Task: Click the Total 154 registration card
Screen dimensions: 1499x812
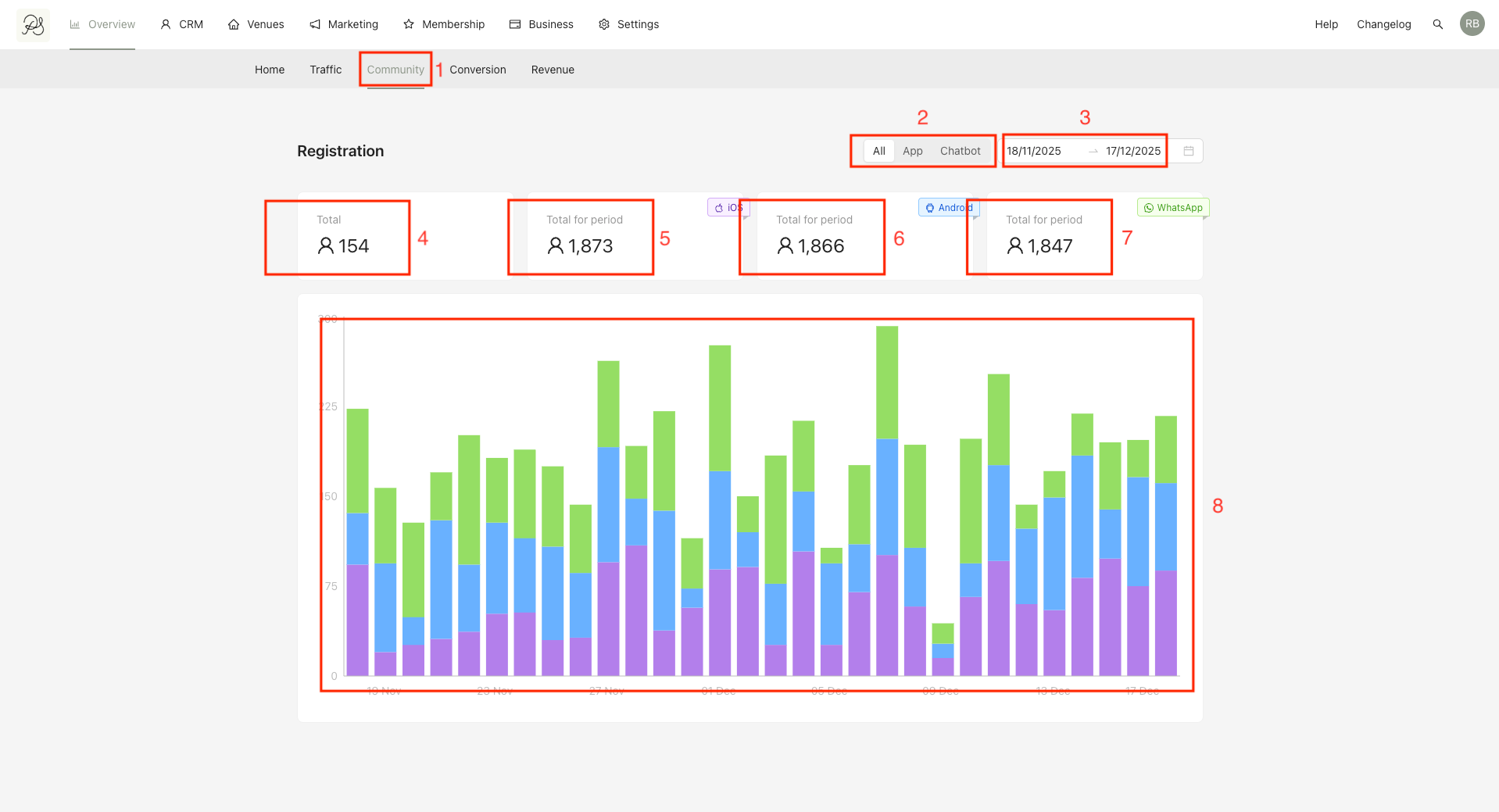Action: coord(406,236)
